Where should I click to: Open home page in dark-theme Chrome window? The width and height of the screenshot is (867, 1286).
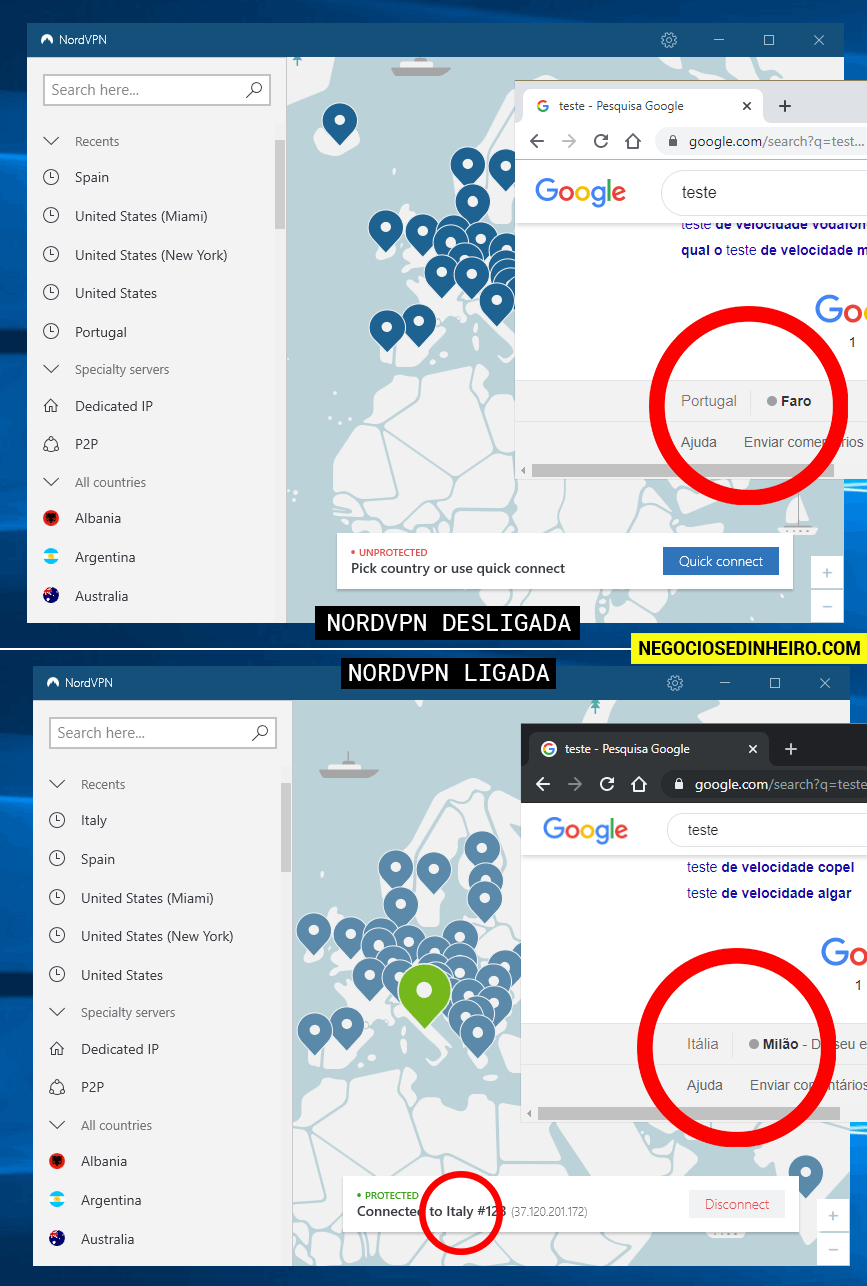pos(639,784)
